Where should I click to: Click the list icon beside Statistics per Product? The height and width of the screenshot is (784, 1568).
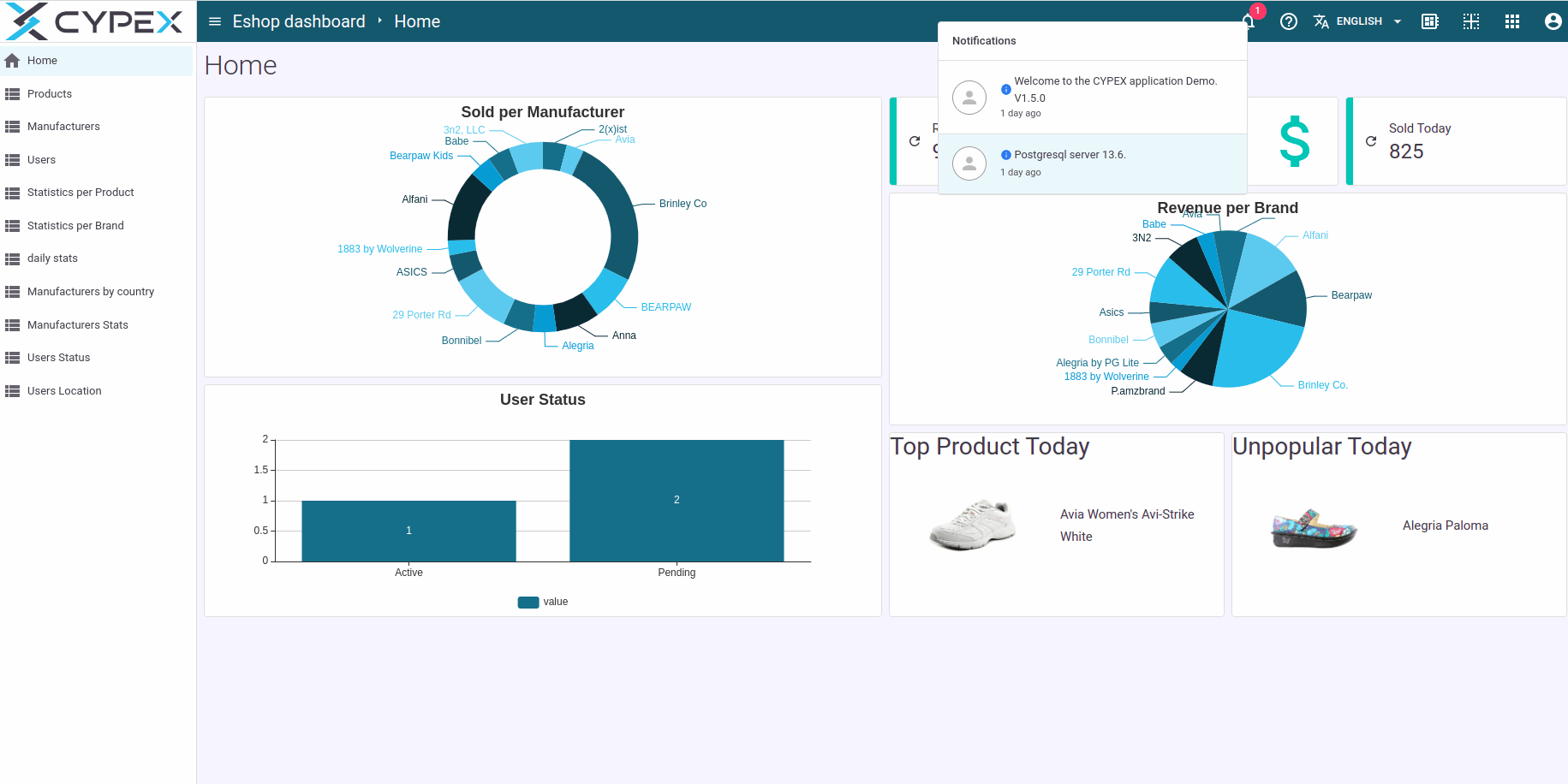click(12, 193)
